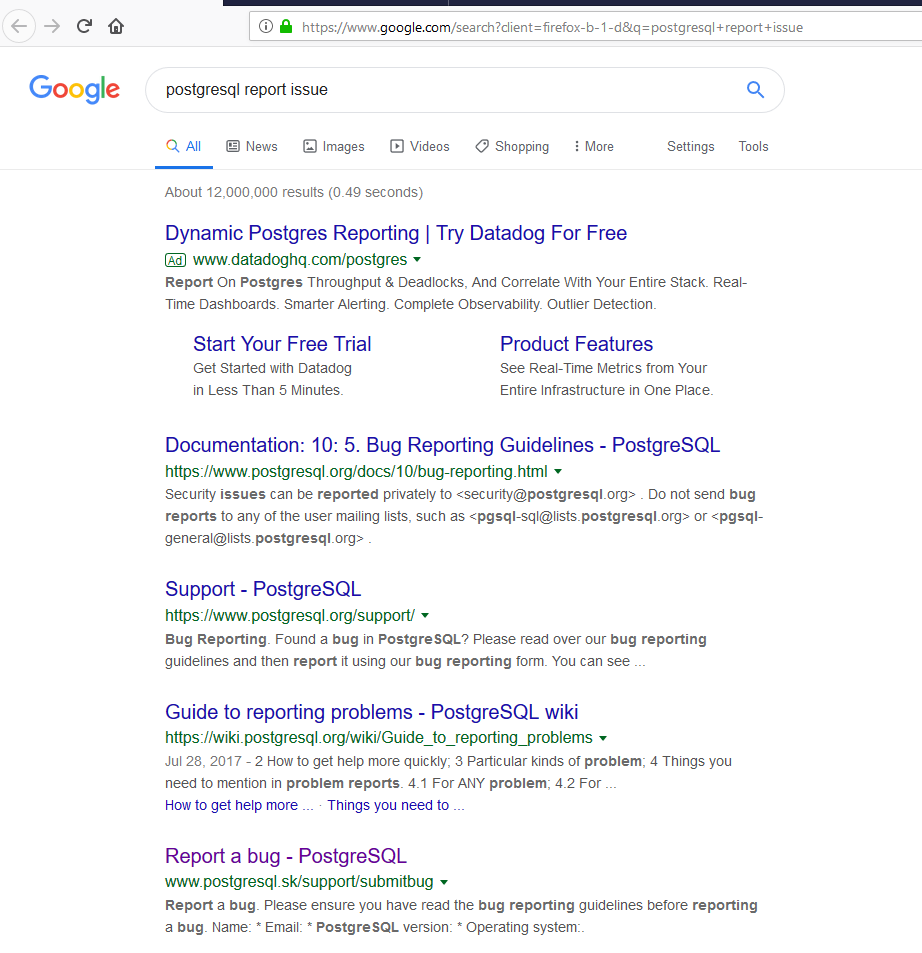Expand dropdown arrow next to datadoghq.com URL

point(417,260)
